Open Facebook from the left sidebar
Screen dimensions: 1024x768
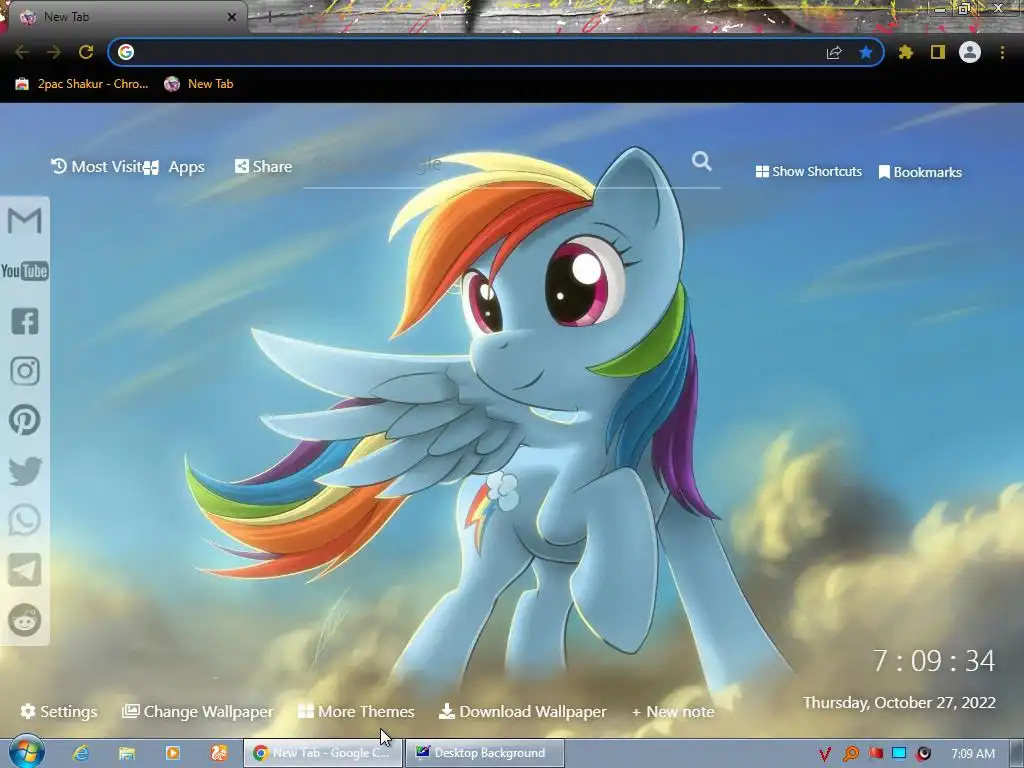(25, 321)
